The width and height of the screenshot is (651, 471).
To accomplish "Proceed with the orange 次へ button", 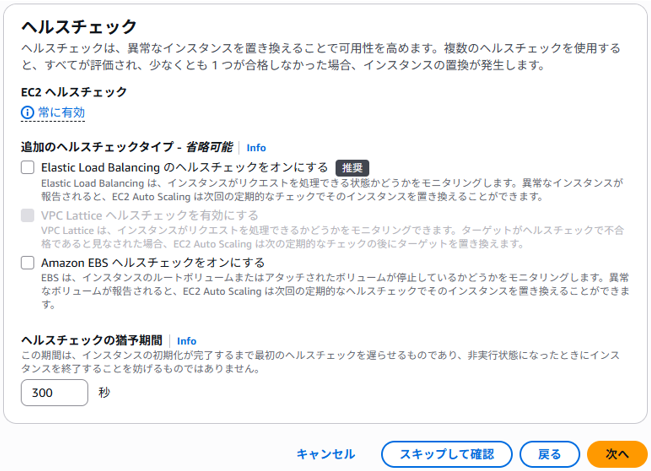I will (617, 454).
